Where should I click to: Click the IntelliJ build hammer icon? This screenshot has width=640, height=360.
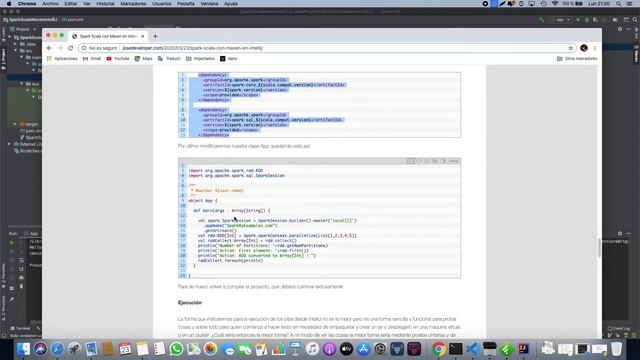point(541,20)
